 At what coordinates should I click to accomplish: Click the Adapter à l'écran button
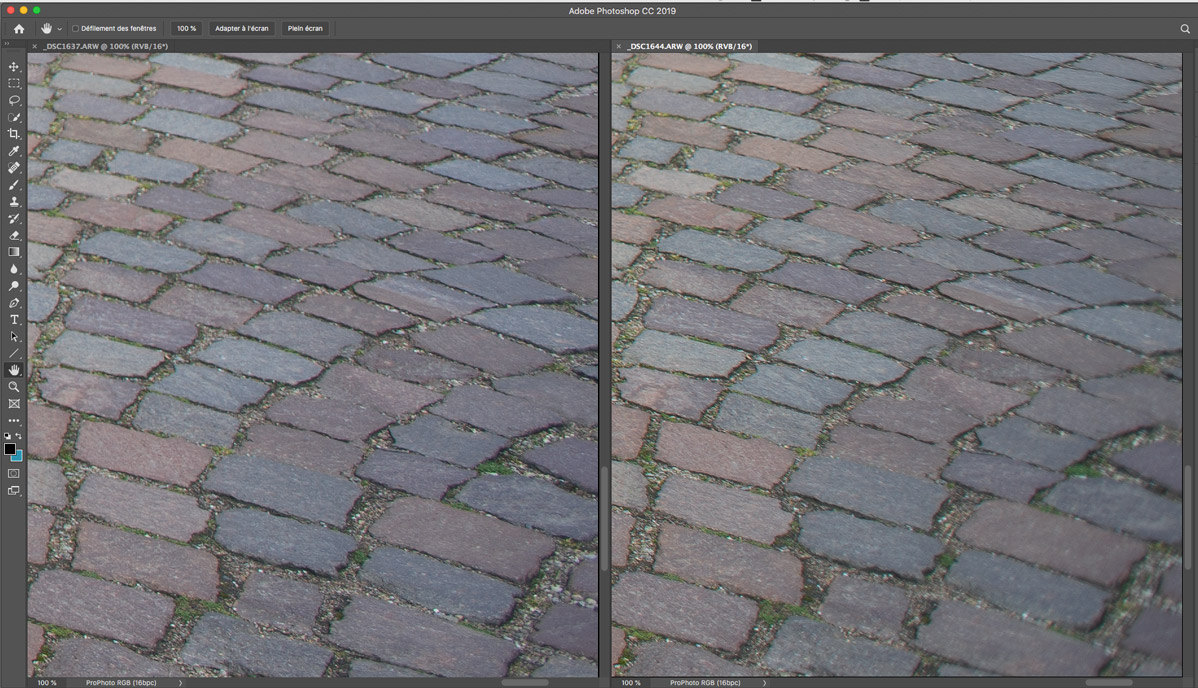point(241,29)
